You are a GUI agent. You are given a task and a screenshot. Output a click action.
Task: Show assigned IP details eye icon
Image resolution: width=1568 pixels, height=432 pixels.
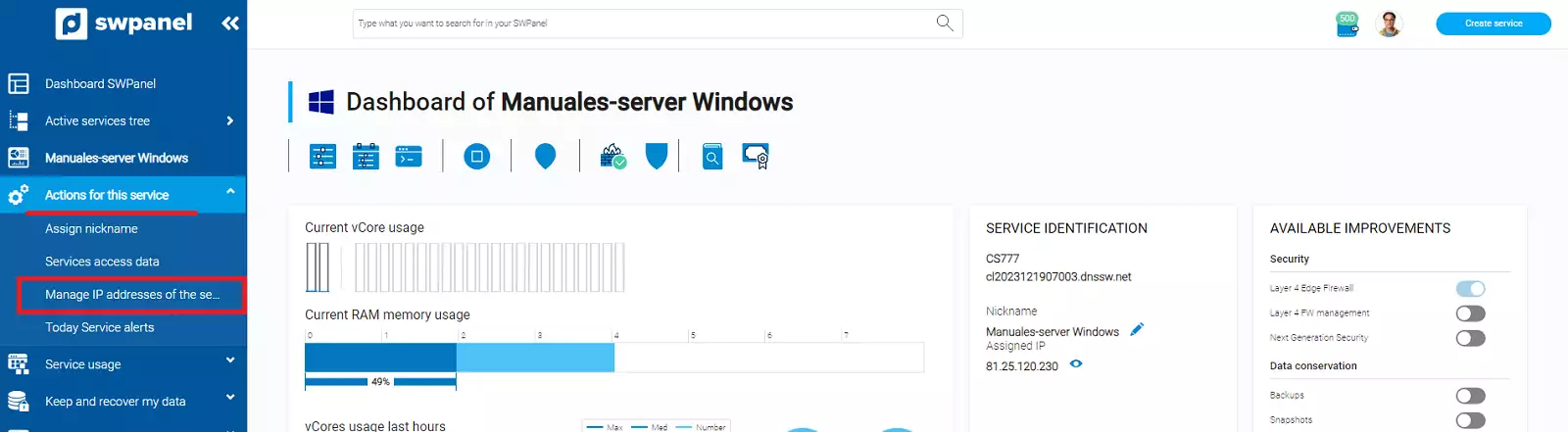point(1076,364)
